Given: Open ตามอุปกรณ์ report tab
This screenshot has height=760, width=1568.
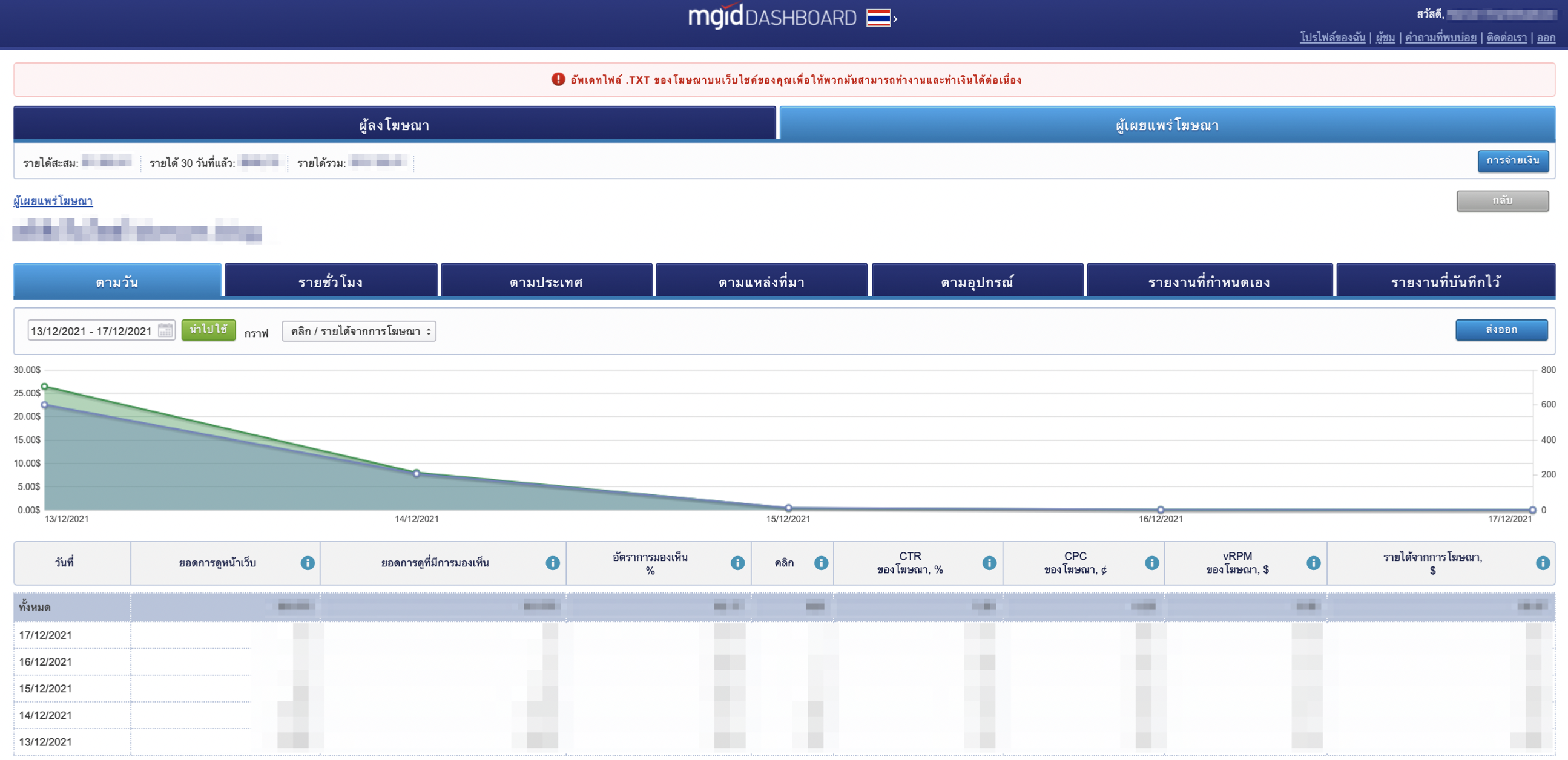Looking at the screenshot, I should [977, 281].
